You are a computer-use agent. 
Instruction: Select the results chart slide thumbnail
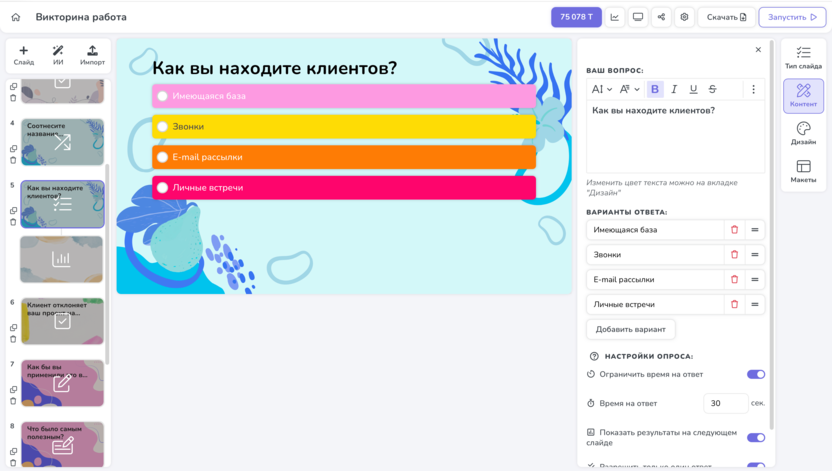click(62, 259)
